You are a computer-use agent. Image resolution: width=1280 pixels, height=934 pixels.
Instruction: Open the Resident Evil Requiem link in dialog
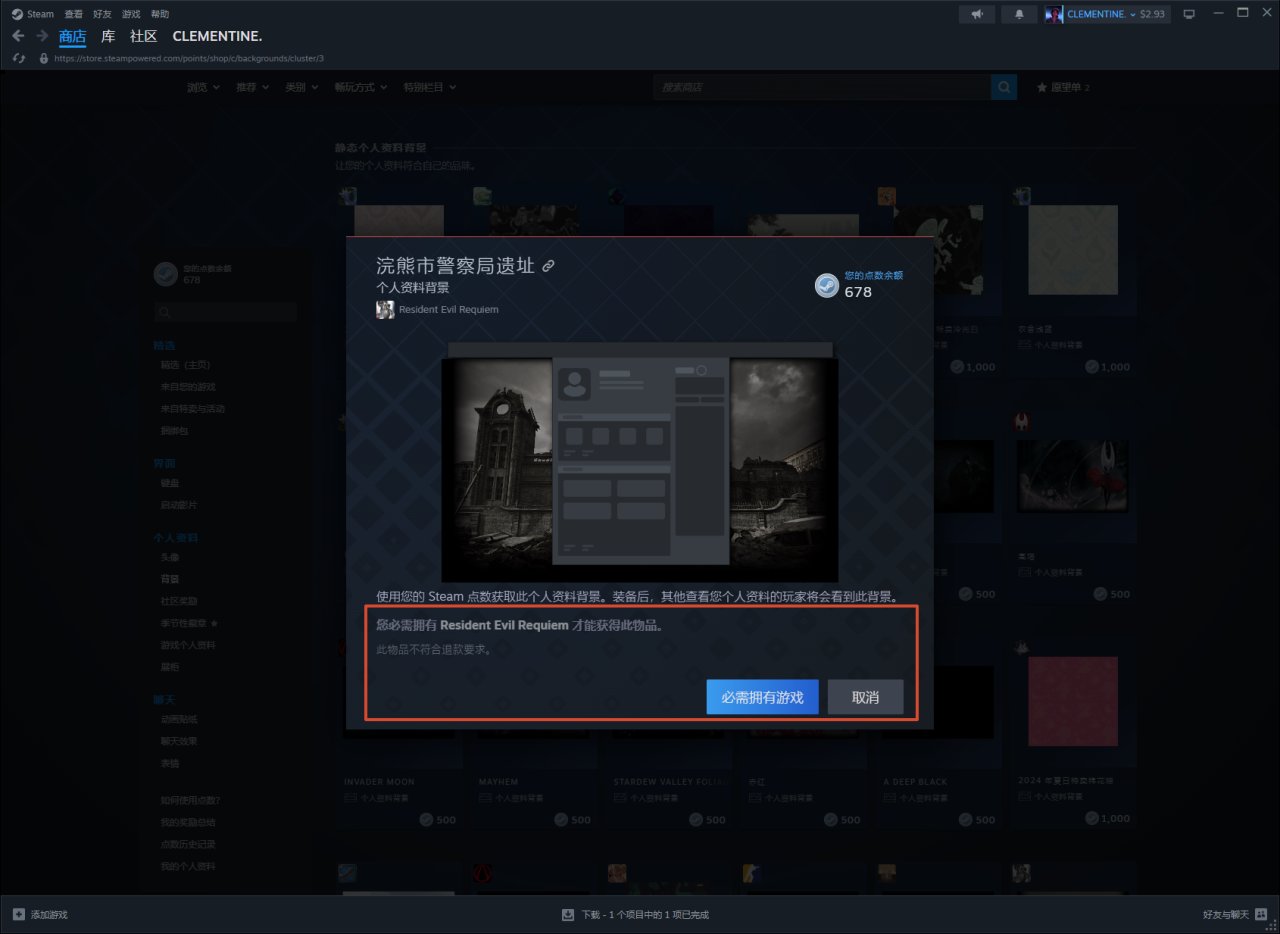[x=448, y=309]
